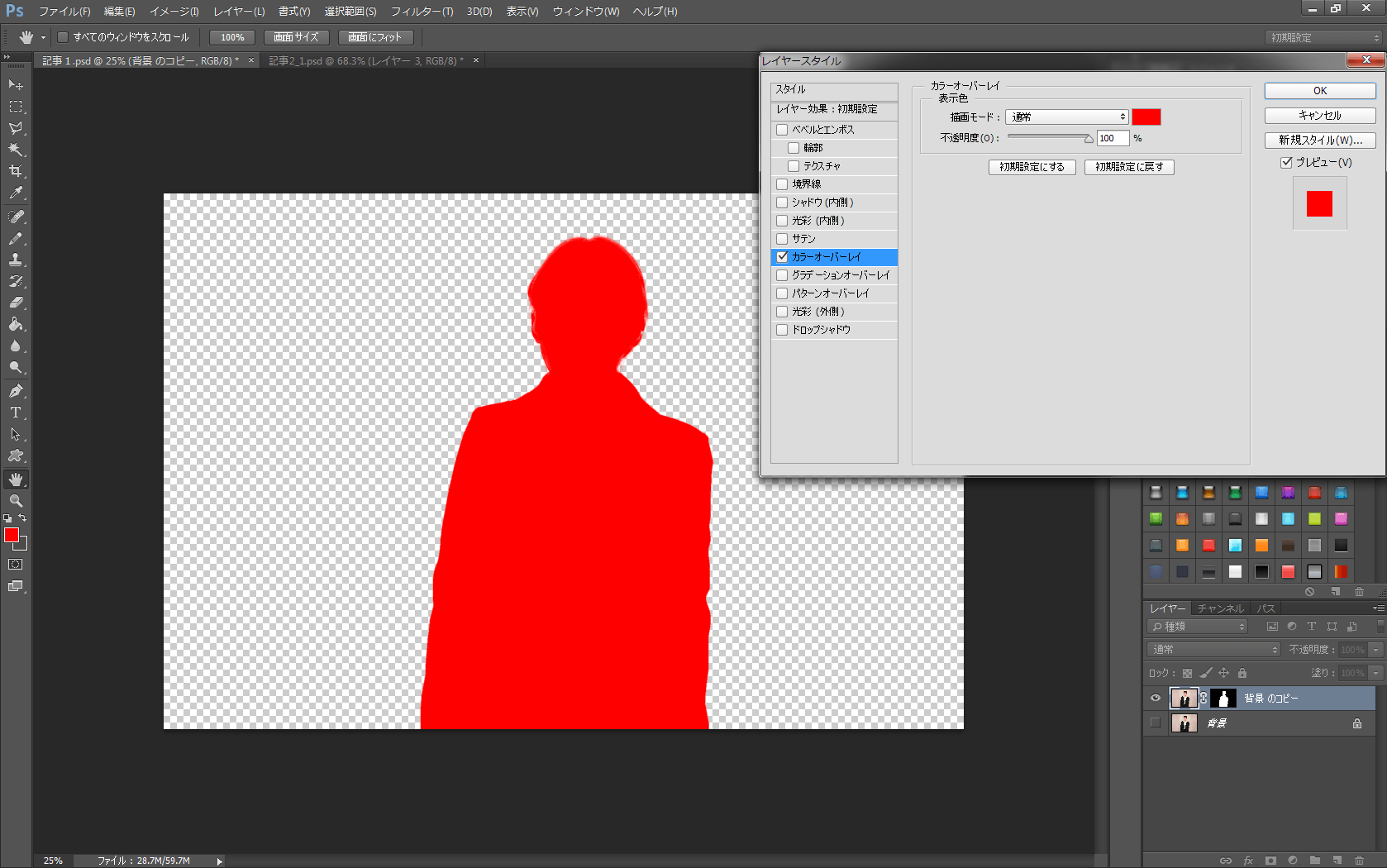Toggle Quick Mask mode icon
This screenshot has width=1387, height=868.
tap(16, 565)
